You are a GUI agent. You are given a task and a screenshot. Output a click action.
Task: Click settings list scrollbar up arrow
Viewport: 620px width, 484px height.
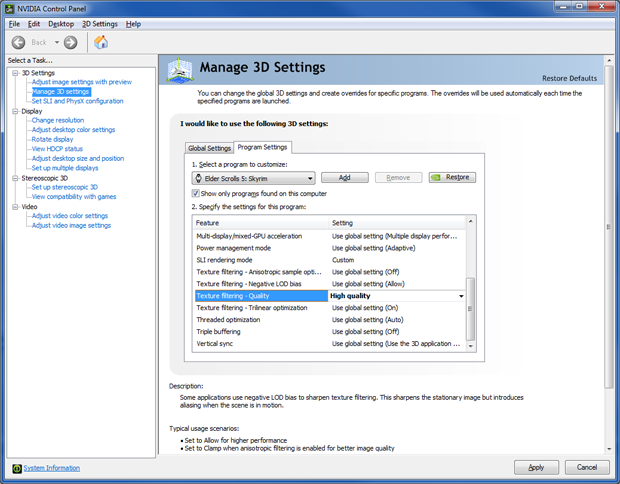pyautogui.click(x=471, y=221)
